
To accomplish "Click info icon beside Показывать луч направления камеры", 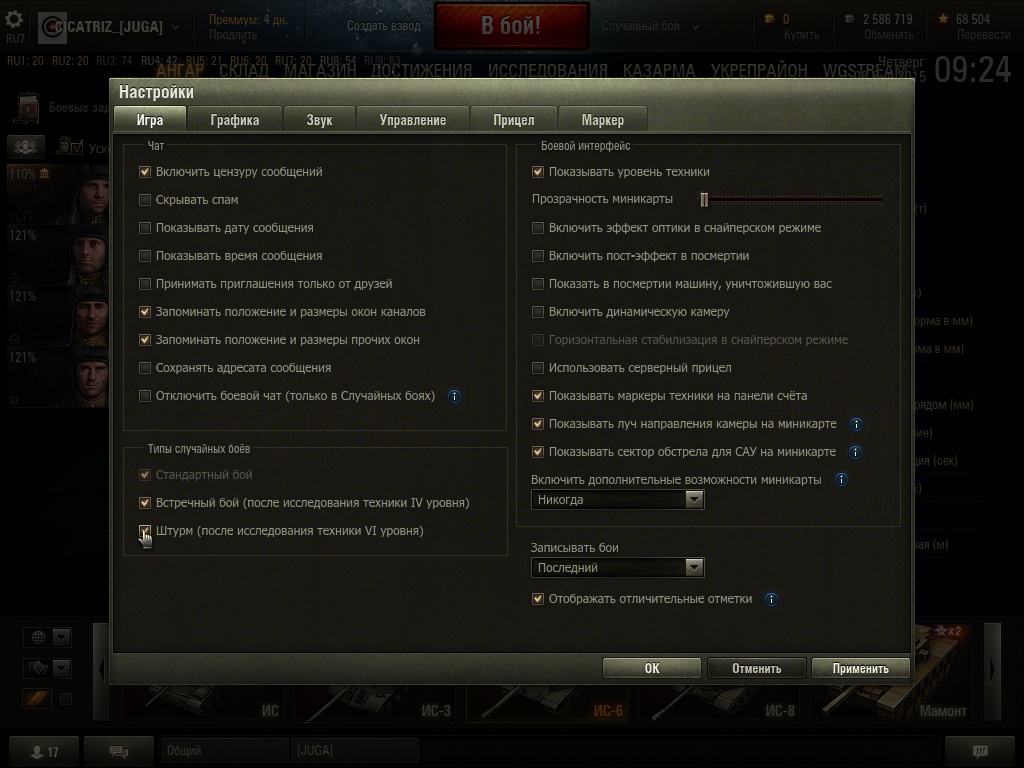I will click(x=856, y=424).
